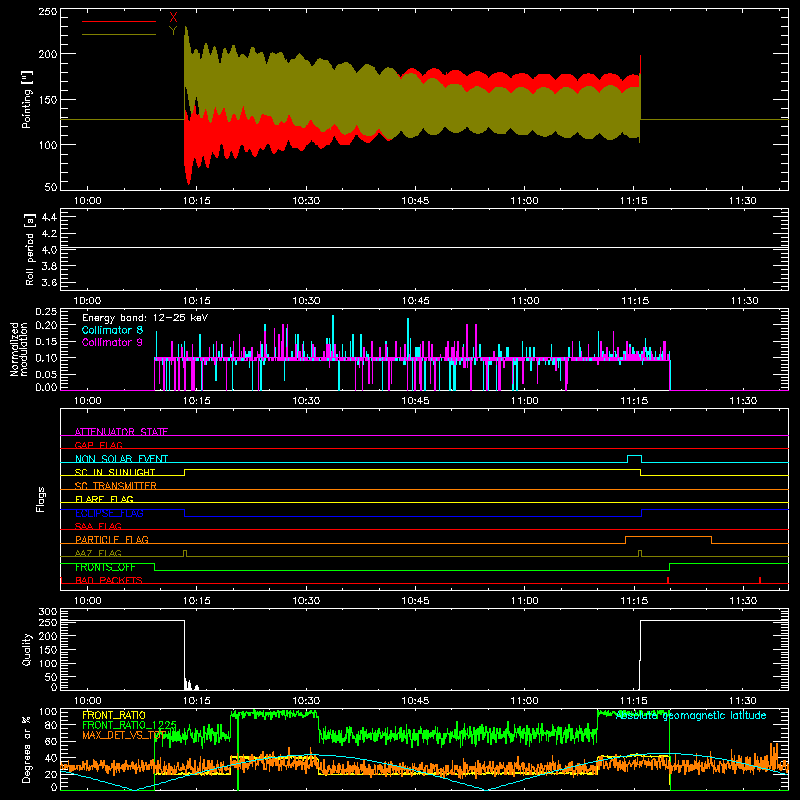This screenshot has height=800, width=800.
Task: Click the Pointing axis title
Action: point(27,99)
